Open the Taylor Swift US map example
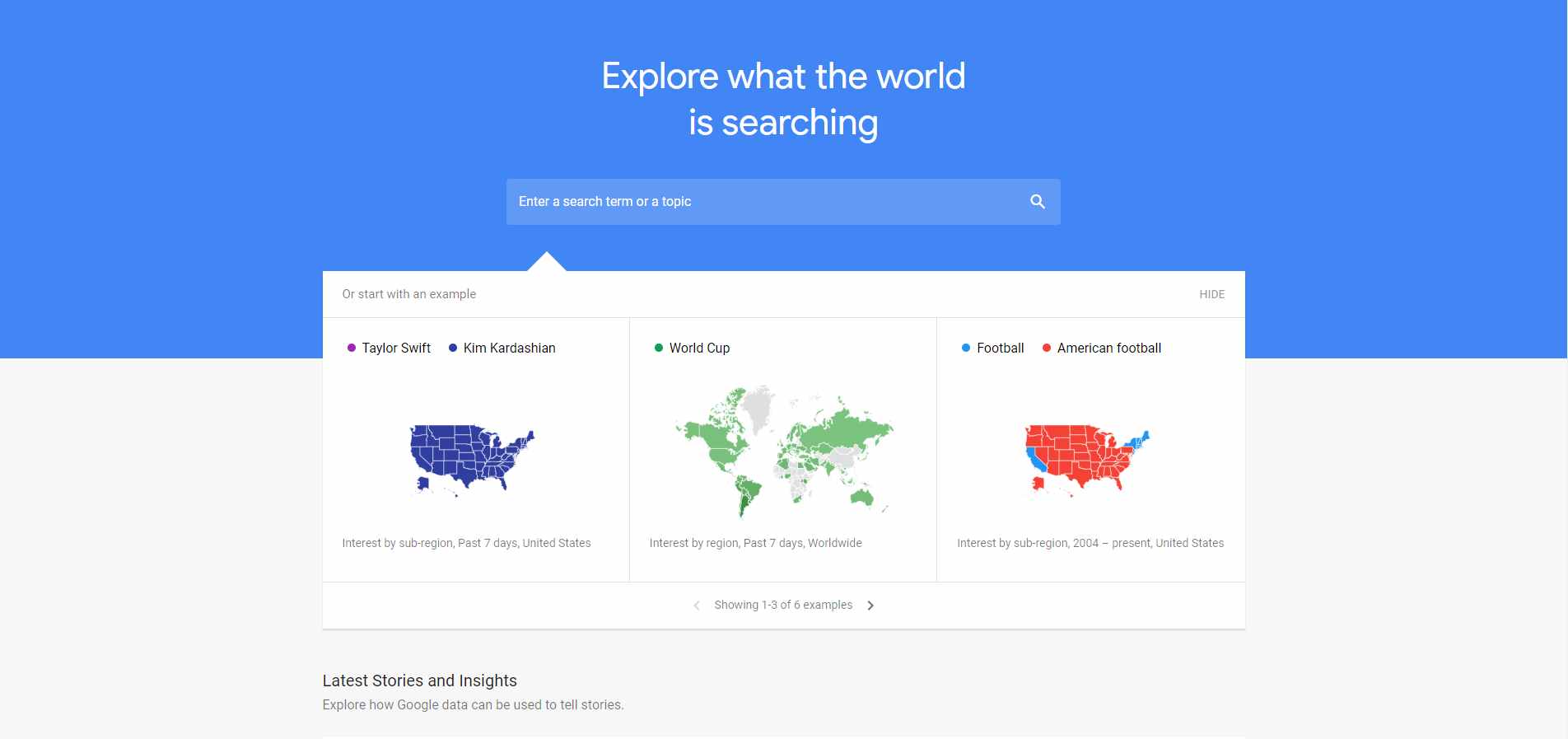 click(x=472, y=460)
